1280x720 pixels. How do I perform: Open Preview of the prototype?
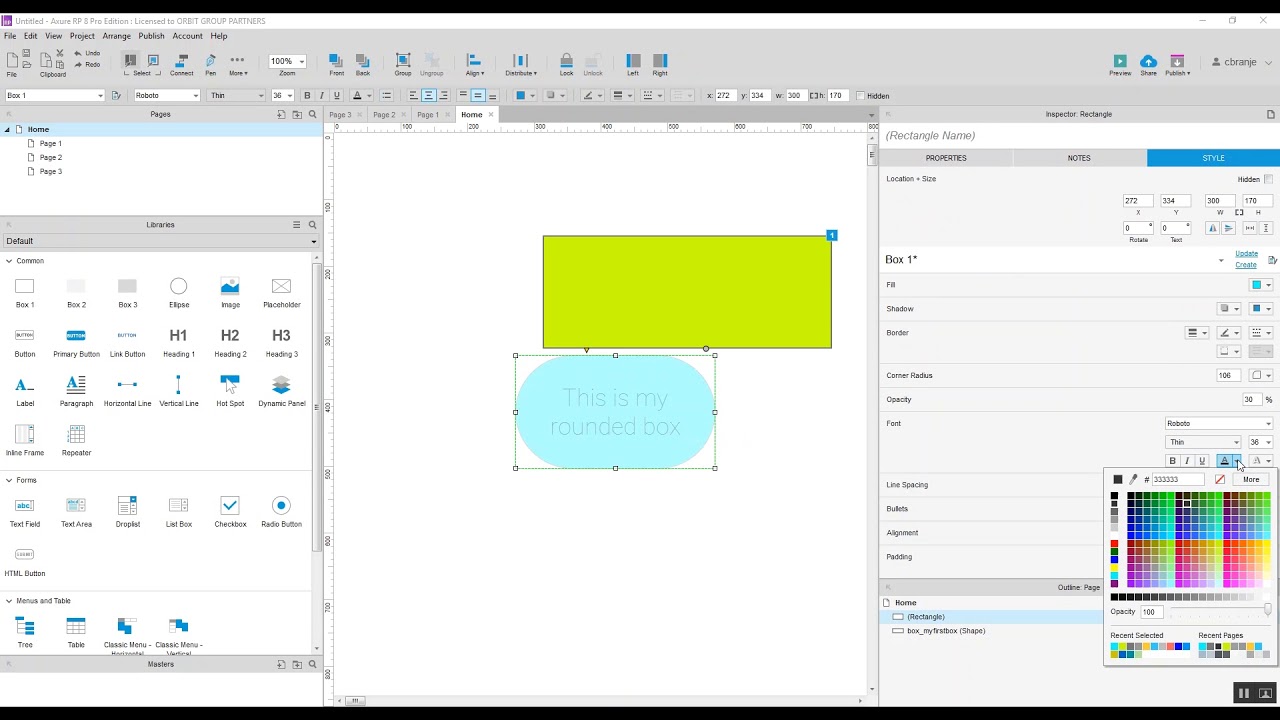coord(1120,65)
